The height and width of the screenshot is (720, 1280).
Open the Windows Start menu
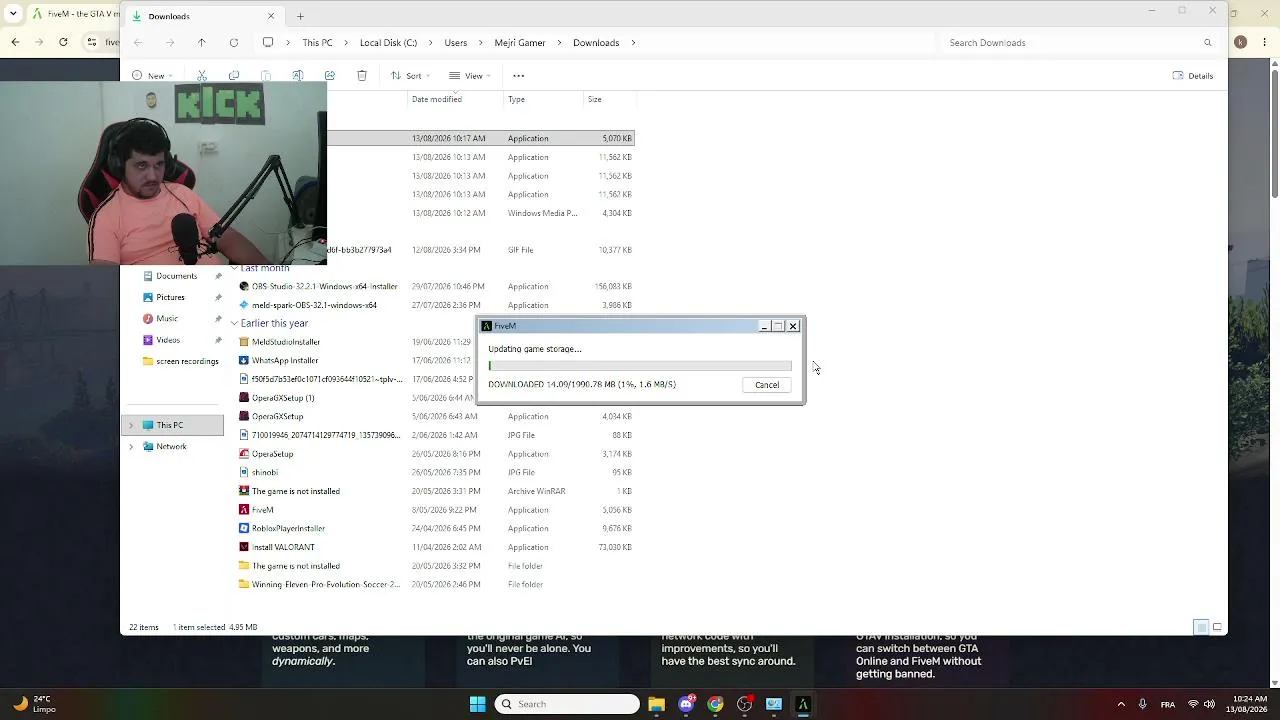coord(477,704)
